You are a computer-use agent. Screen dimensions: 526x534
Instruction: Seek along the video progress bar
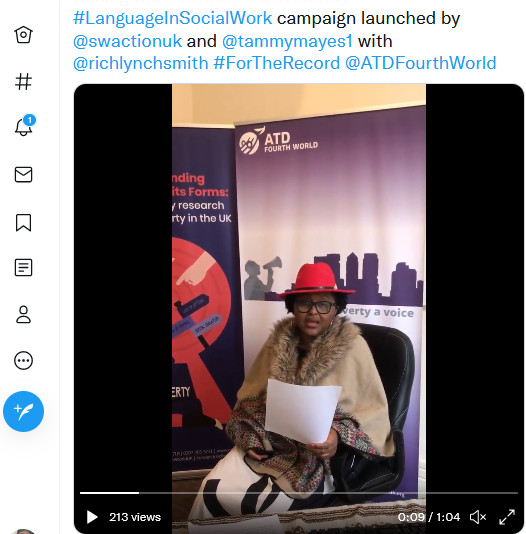click(299, 493)
